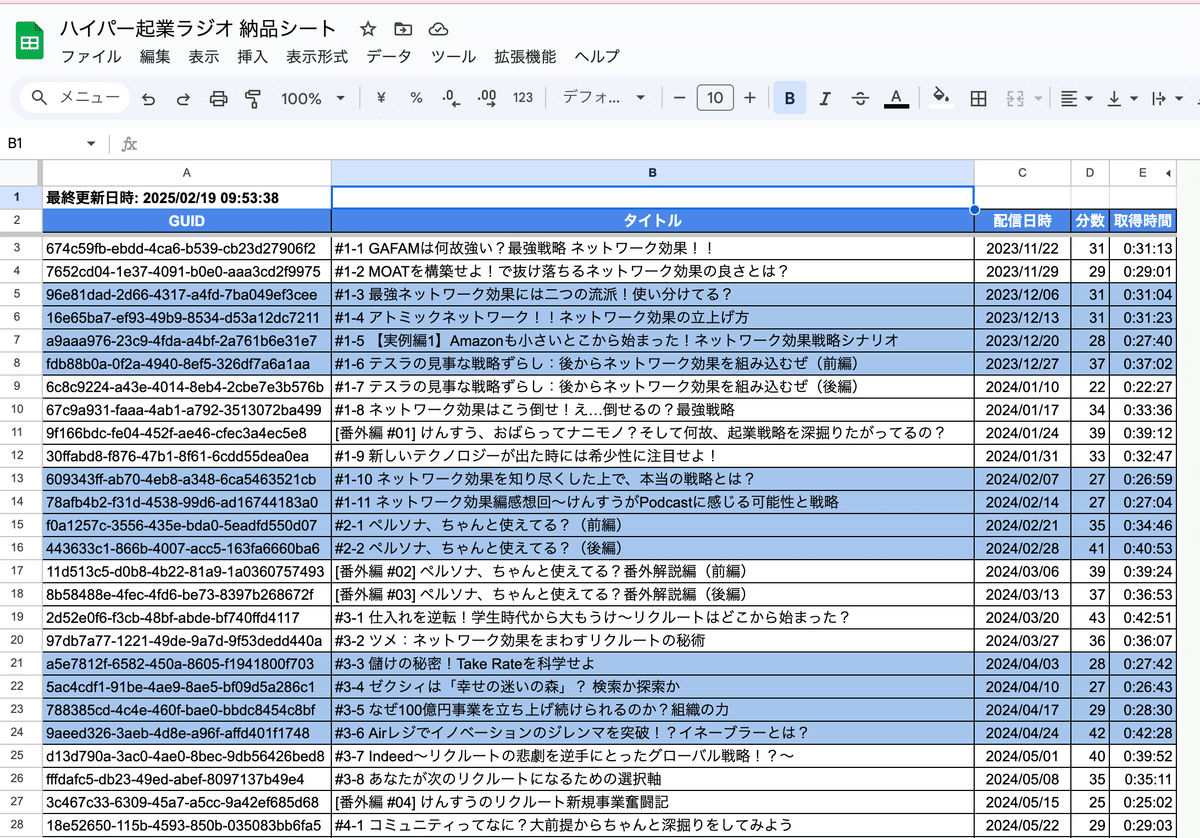Click GUID cell 7652cd04-1e37-4091-b0e0-aaa3cd2f9975
Screen dimensions: 1200x838
pos(187,270)
